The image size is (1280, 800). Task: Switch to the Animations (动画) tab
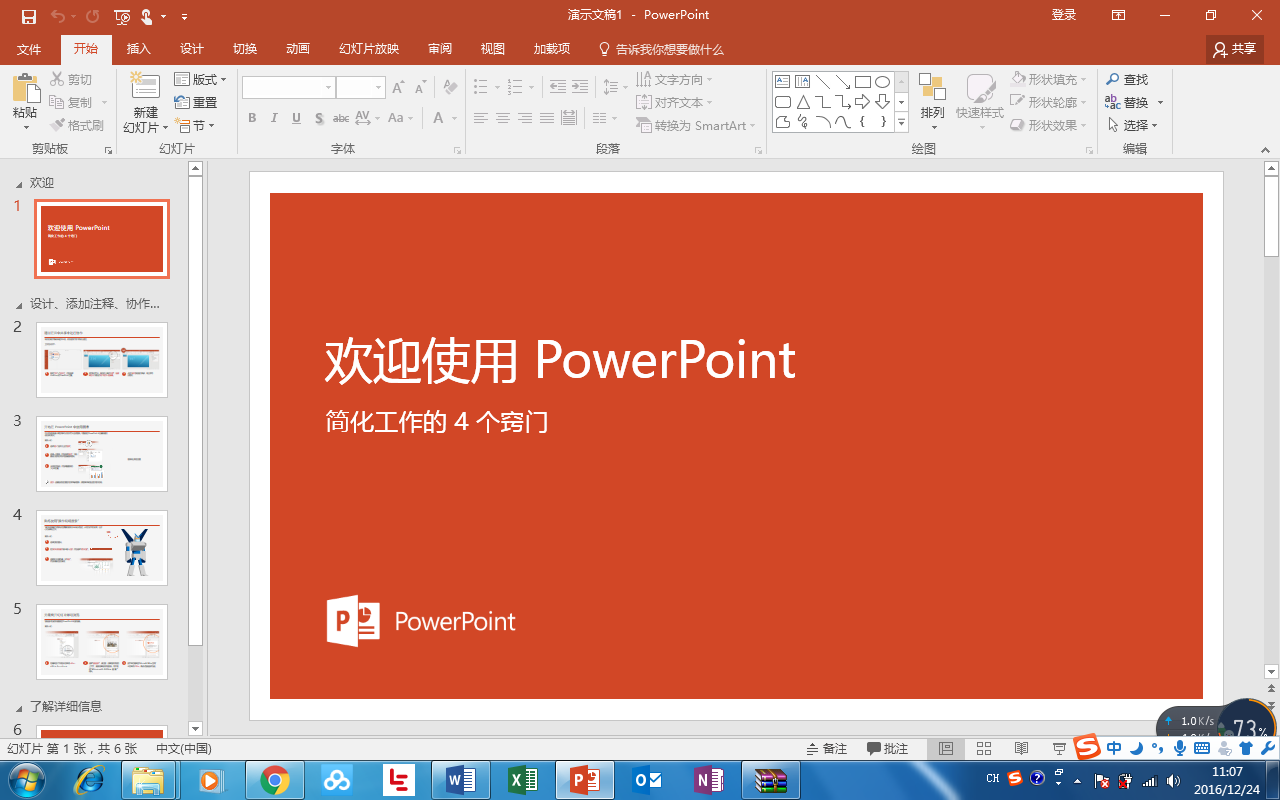(298, 49)
